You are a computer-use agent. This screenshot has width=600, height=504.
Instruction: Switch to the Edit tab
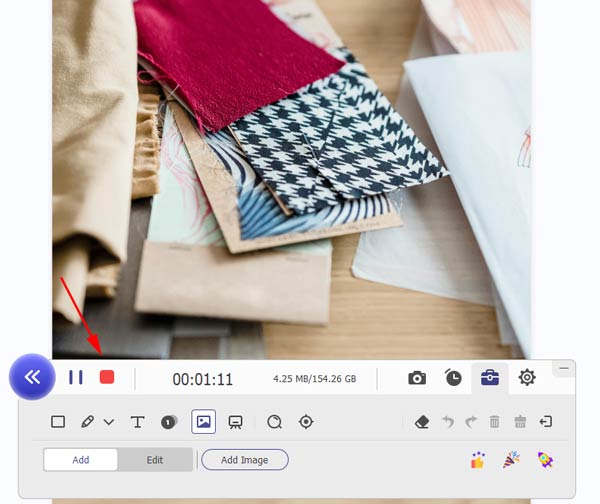pos(155,460)
